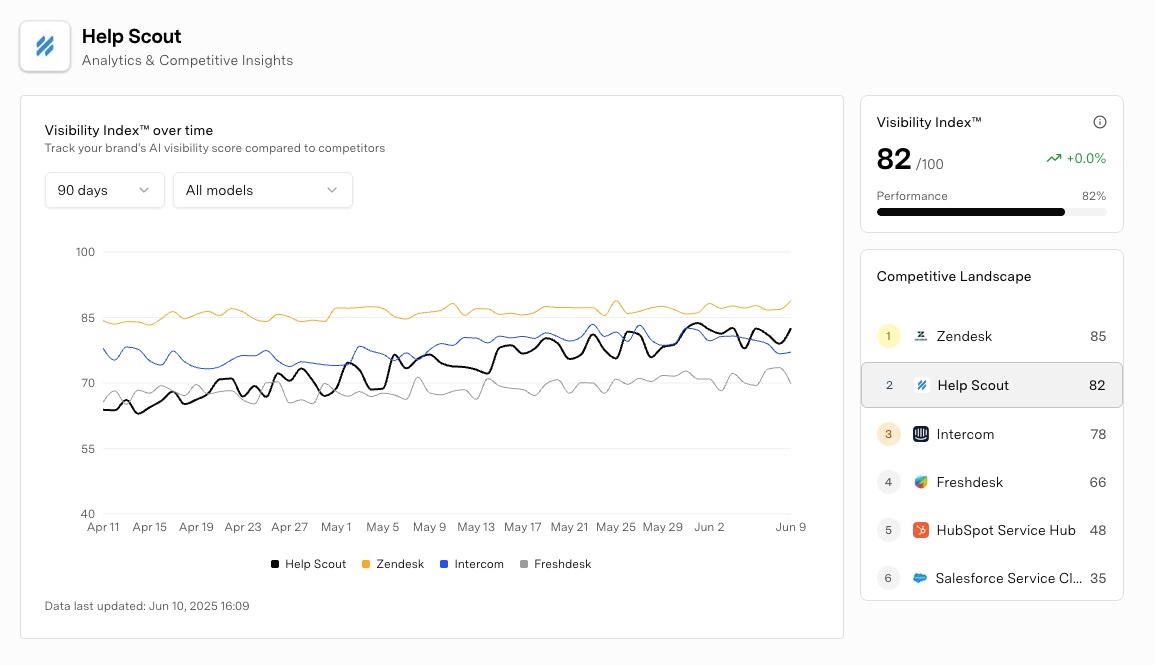Click the 'Track your brand's AI visibility' description
Viewport: 1155px width, 665px height.
coord(215,148)
